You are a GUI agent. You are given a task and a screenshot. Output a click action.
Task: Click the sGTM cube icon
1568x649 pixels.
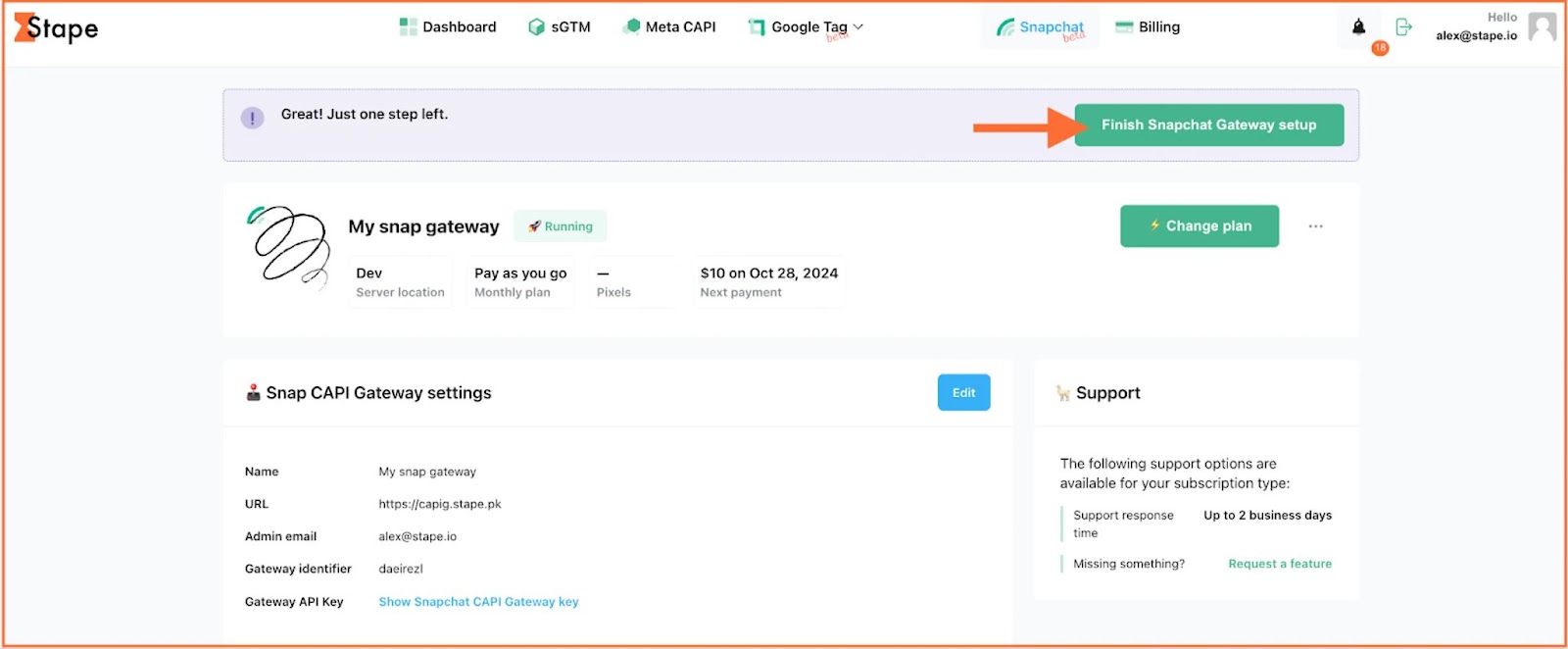536,27
